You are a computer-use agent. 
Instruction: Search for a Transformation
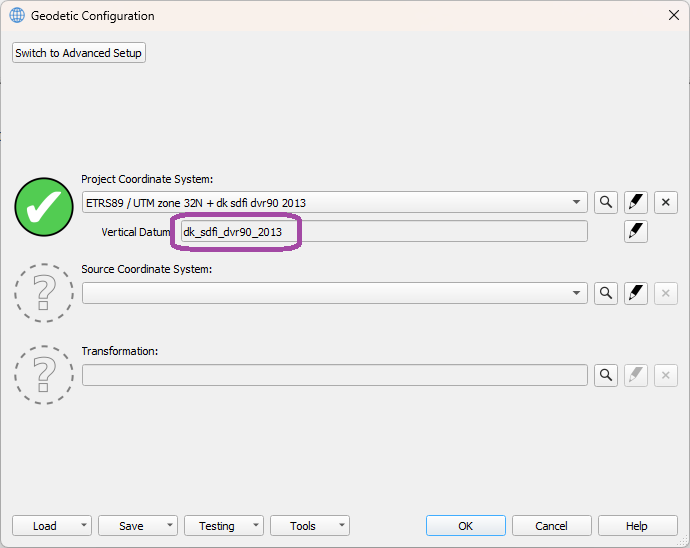tap(606, 376)
